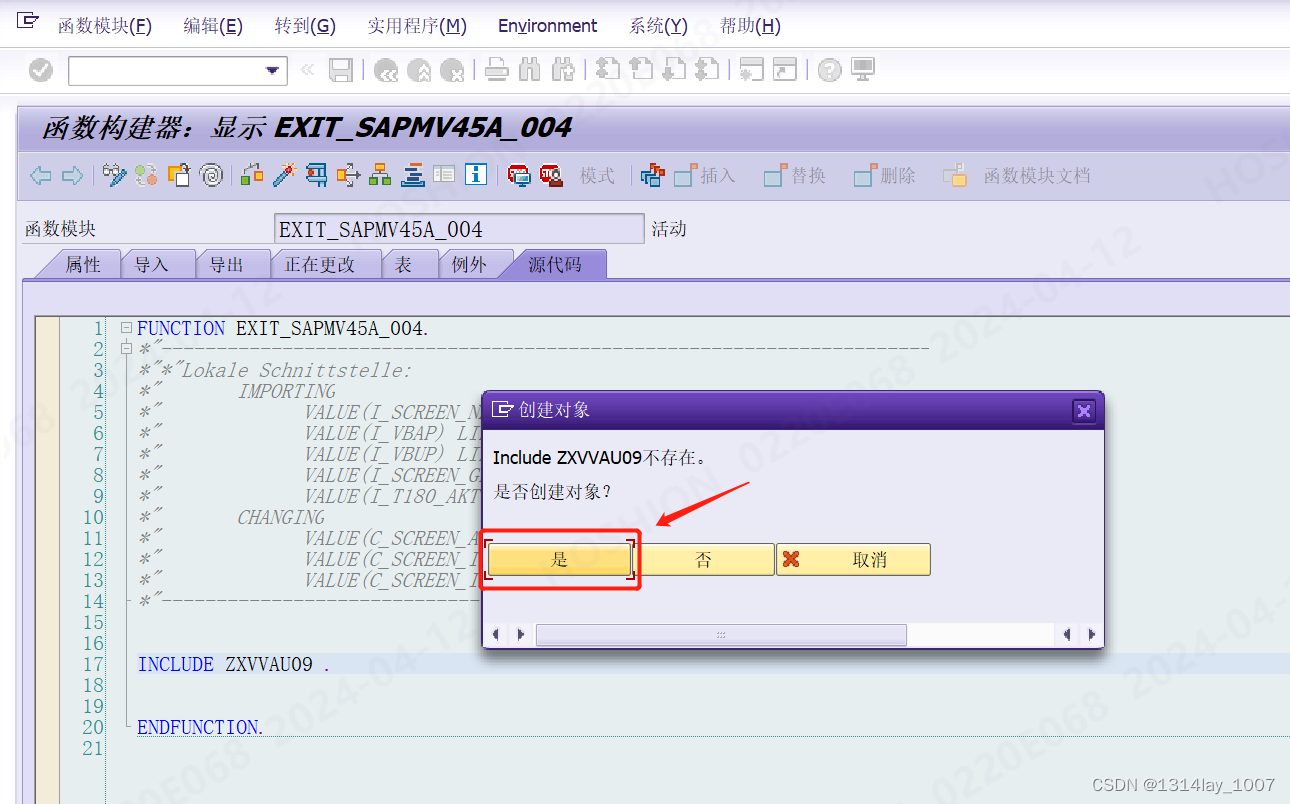Click the Customize Local Layout monitor icon
The width and height of the screenshot is (1290, 804).
click(862, 70)
